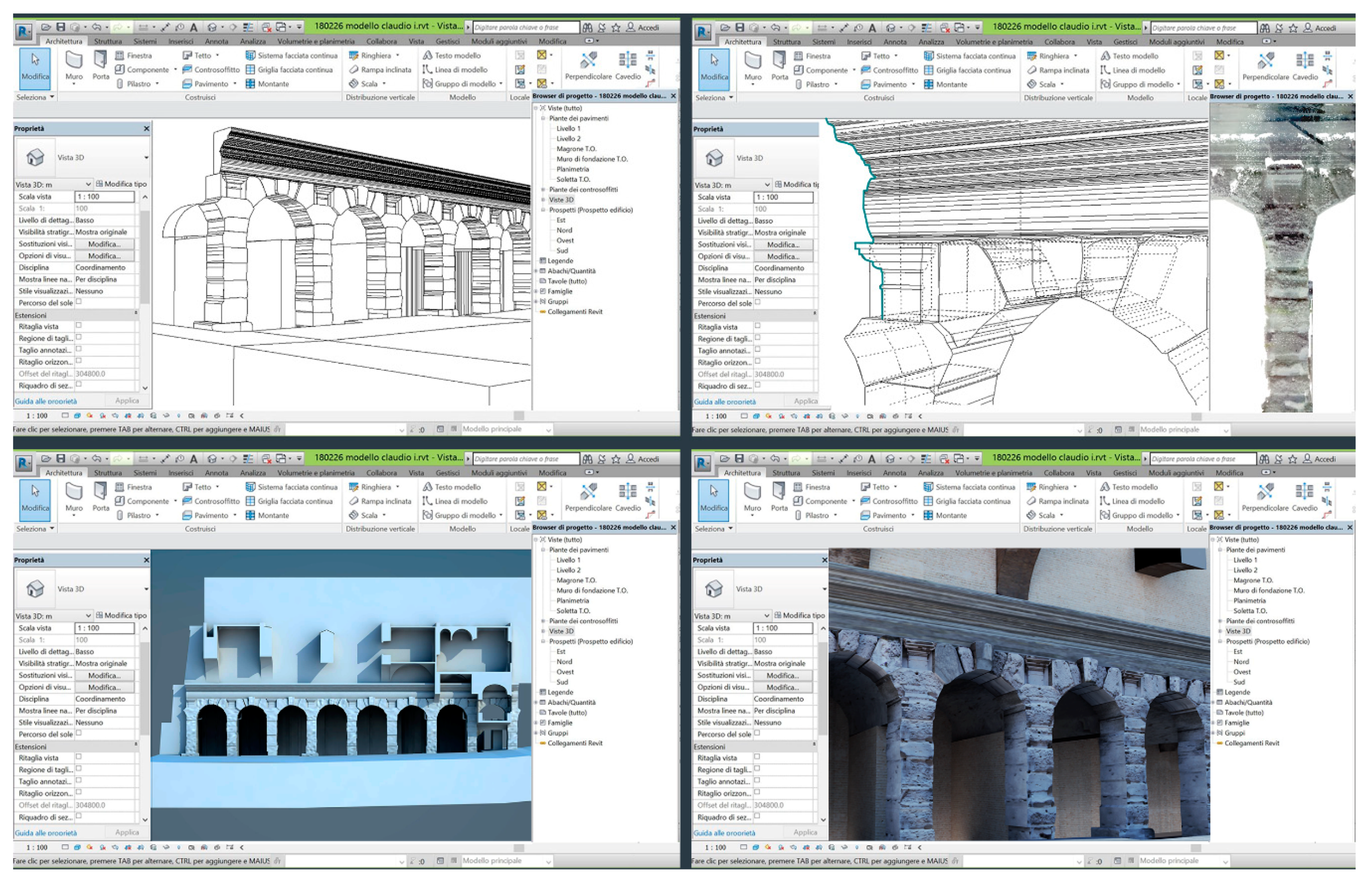Expand Piante dei controsoffitti node in bottom-right browser
Screen dimensions: 1372x889
[x=1220, y=621]
